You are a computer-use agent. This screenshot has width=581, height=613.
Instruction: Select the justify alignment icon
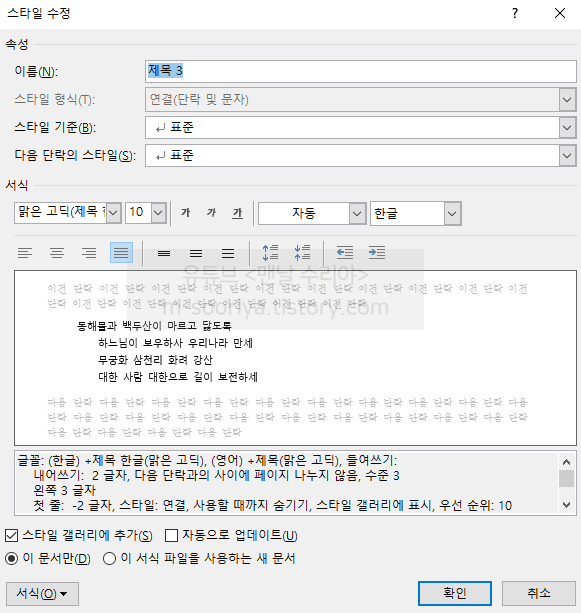pyautogui.click(x=121, y=253)
